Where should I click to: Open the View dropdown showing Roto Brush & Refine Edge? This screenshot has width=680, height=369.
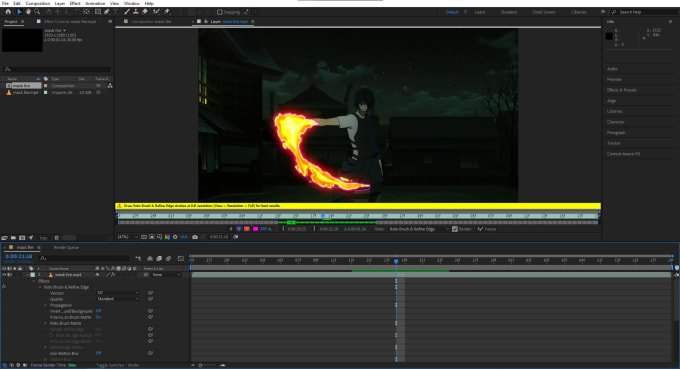(x=419, y=229)
